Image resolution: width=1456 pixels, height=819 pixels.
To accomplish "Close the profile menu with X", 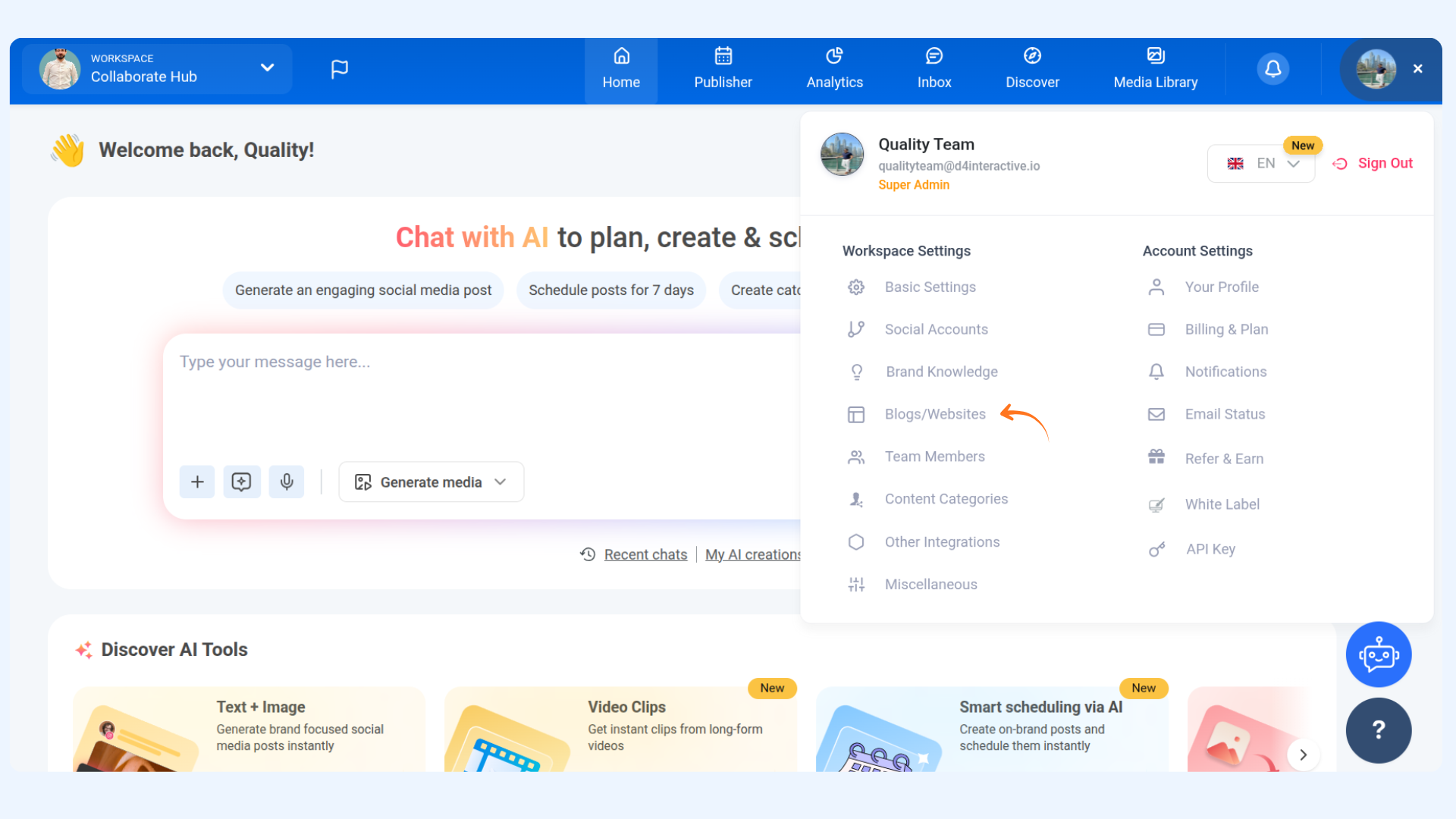I will (x=1417, y=69).
